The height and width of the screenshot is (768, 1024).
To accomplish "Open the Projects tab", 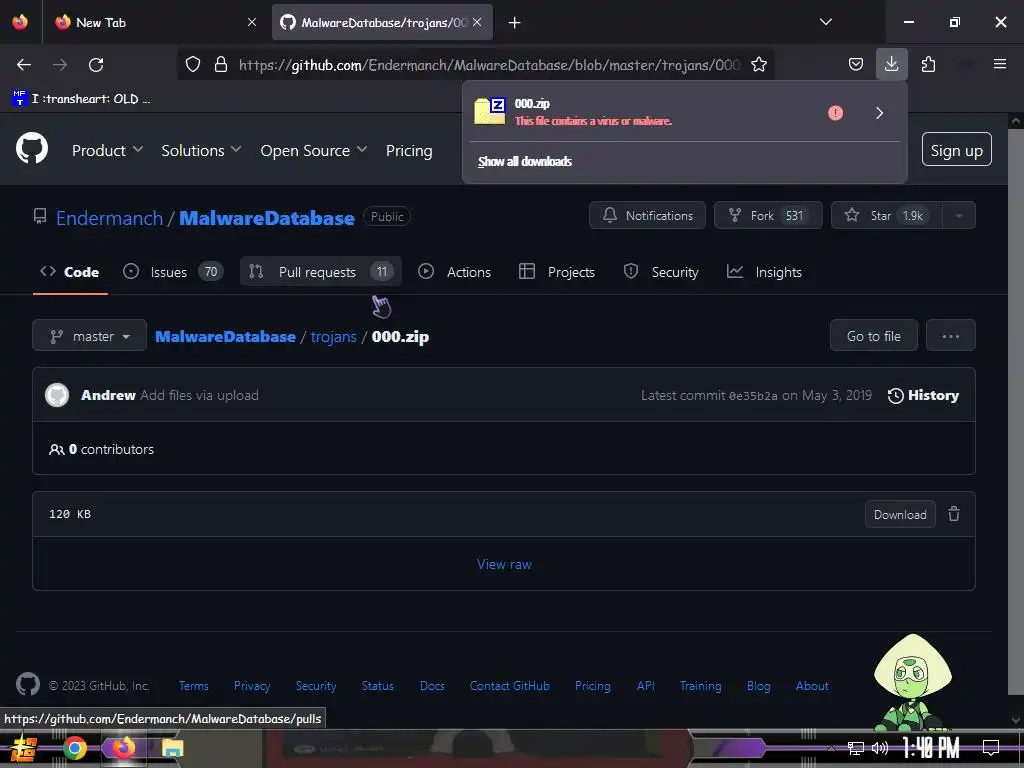I will tap(556, 272).
